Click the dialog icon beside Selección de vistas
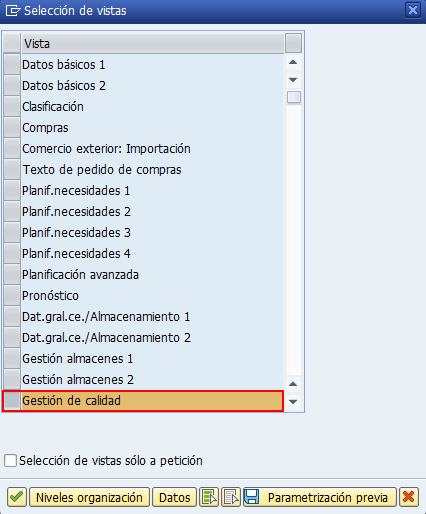Image resolution: width=426 pixels, height=514 pixels. [13, 11]
